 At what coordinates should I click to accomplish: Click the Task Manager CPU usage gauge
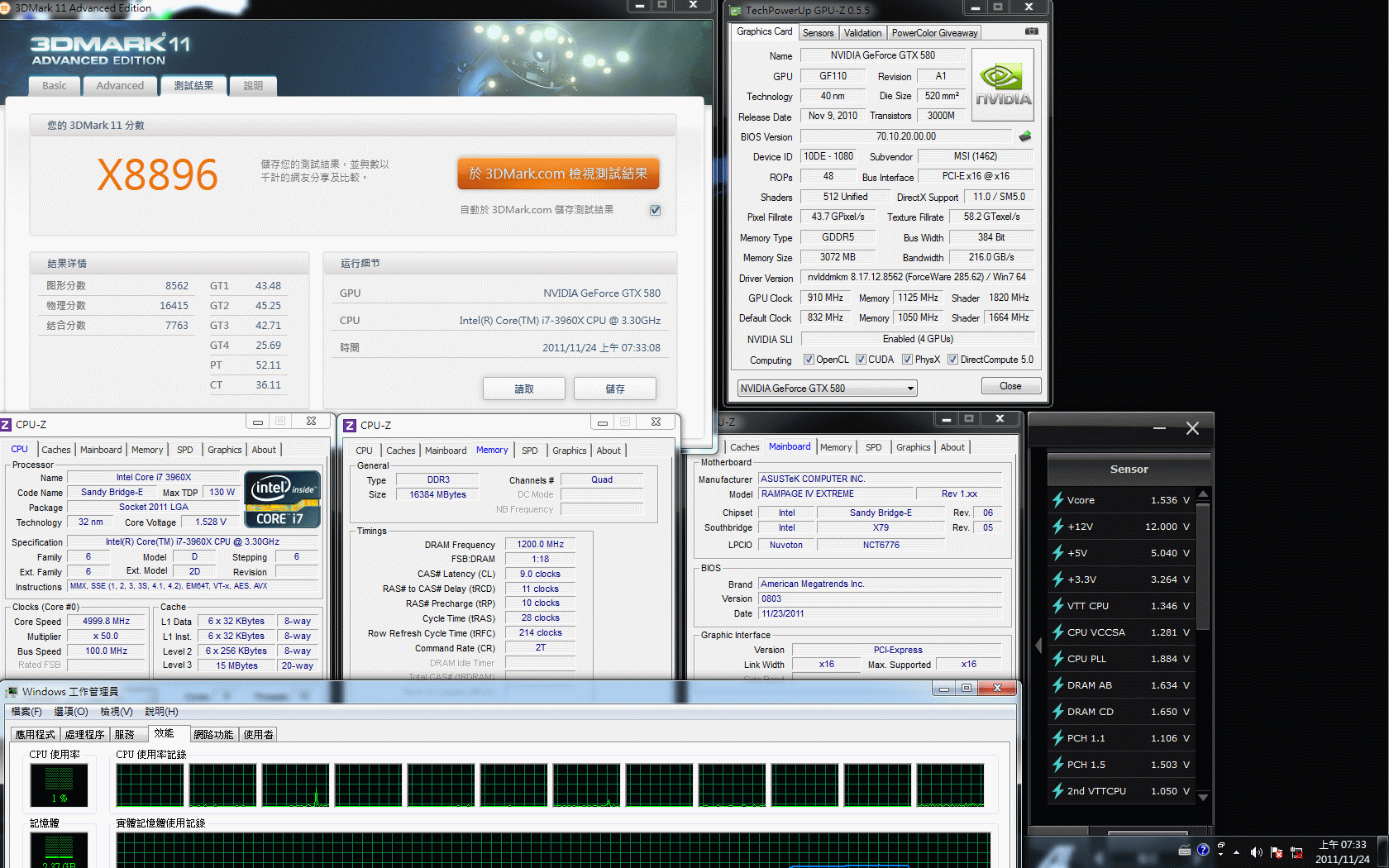59,785
